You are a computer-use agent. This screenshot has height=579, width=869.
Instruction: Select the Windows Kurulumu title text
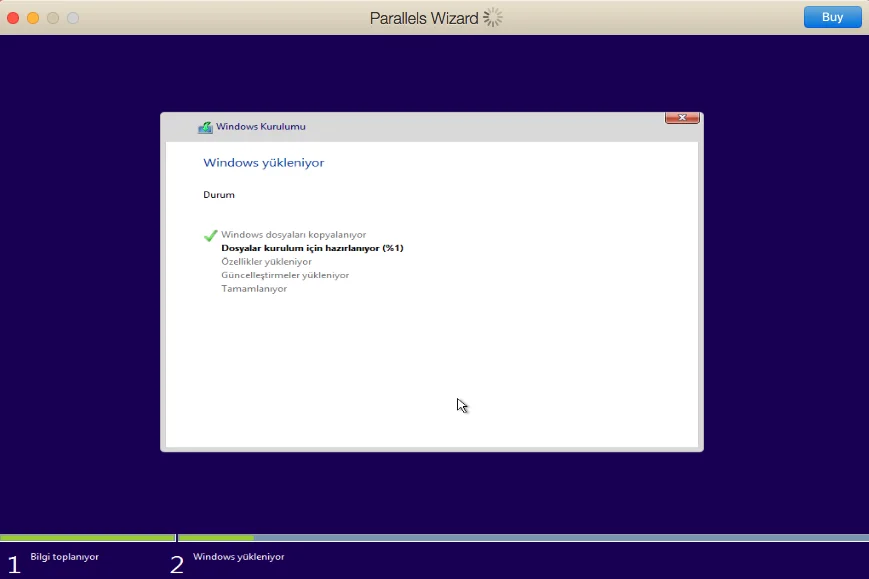[x=261, y=127]
